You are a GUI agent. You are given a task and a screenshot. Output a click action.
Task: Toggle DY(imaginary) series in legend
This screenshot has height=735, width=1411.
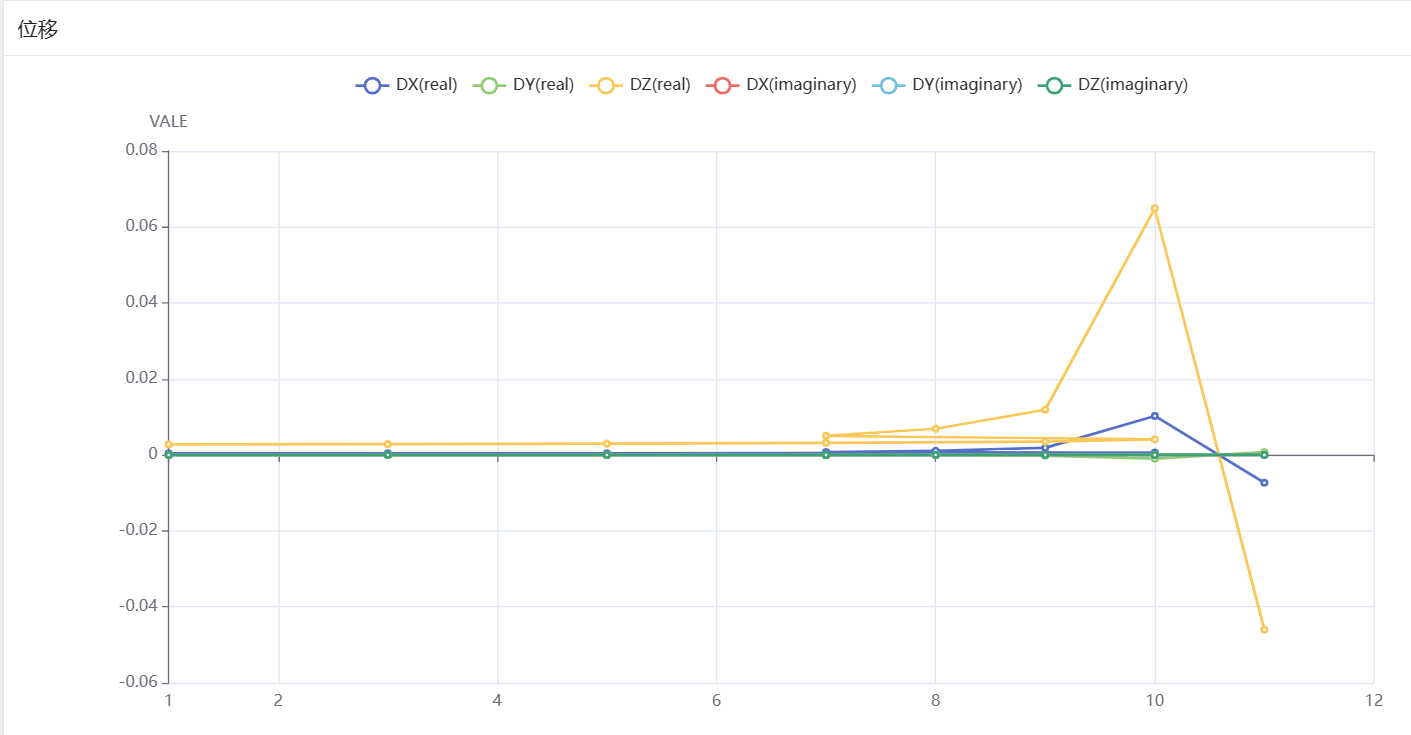(947, 85)
